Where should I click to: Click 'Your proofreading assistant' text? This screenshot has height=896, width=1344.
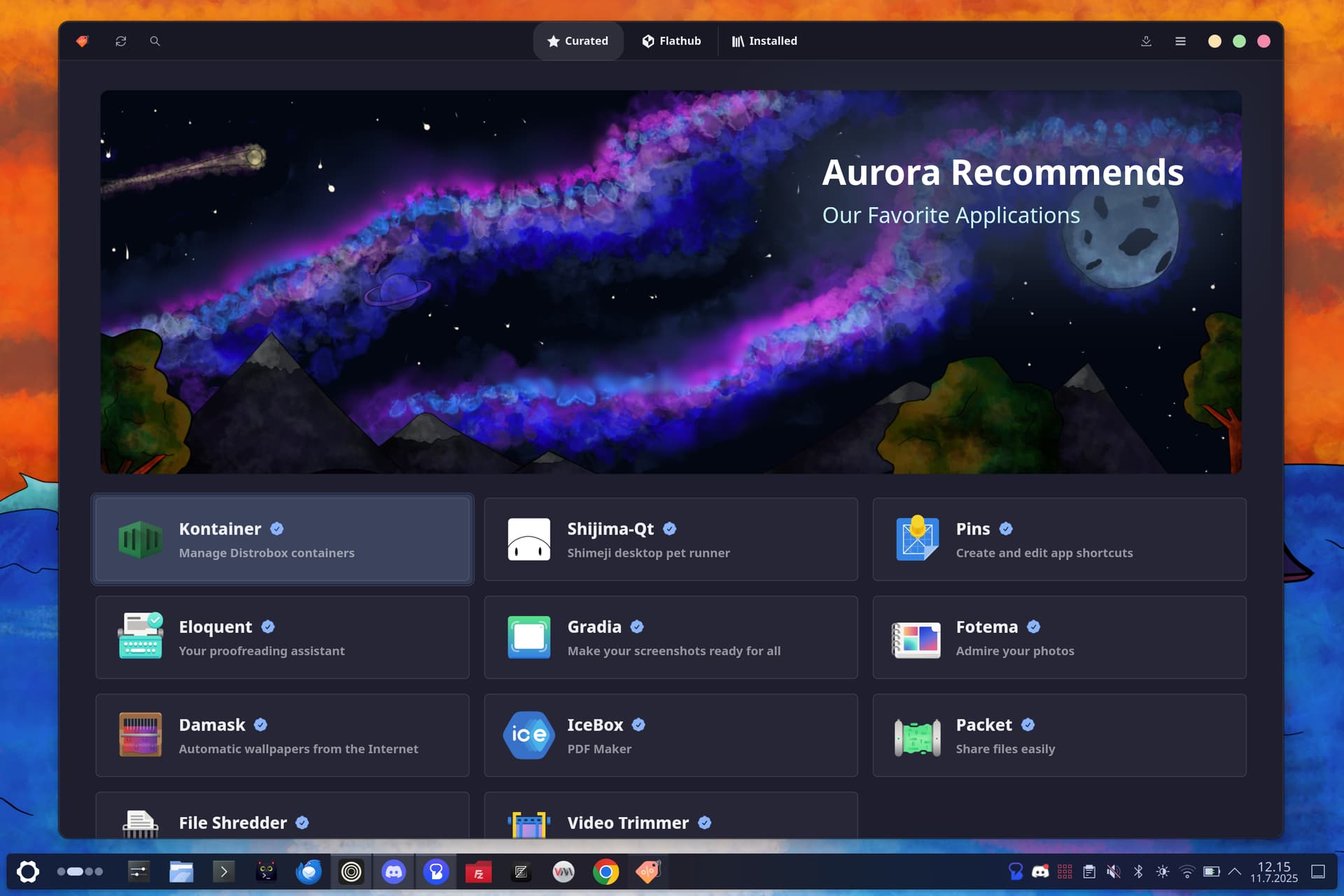click(x=262, y=651)
